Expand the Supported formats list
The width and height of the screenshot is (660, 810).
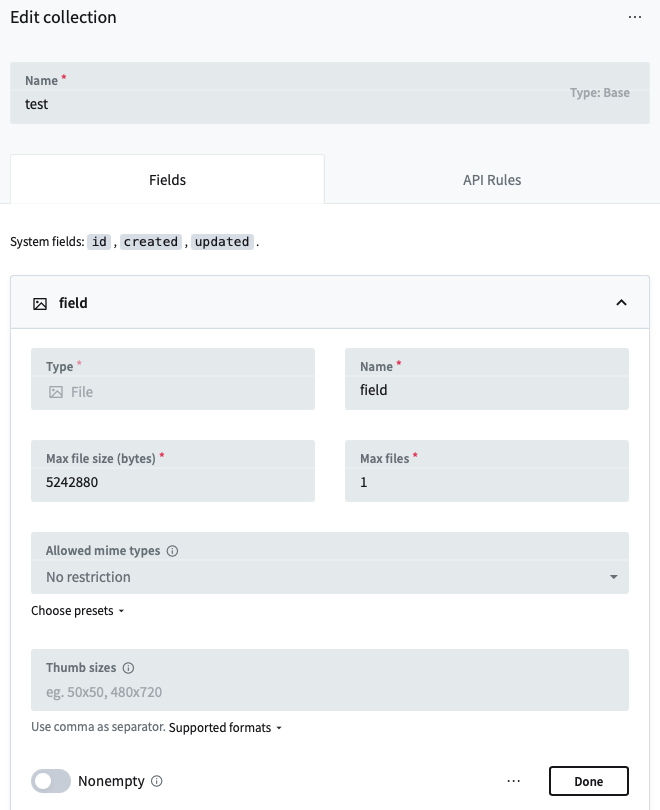(221, 728)
